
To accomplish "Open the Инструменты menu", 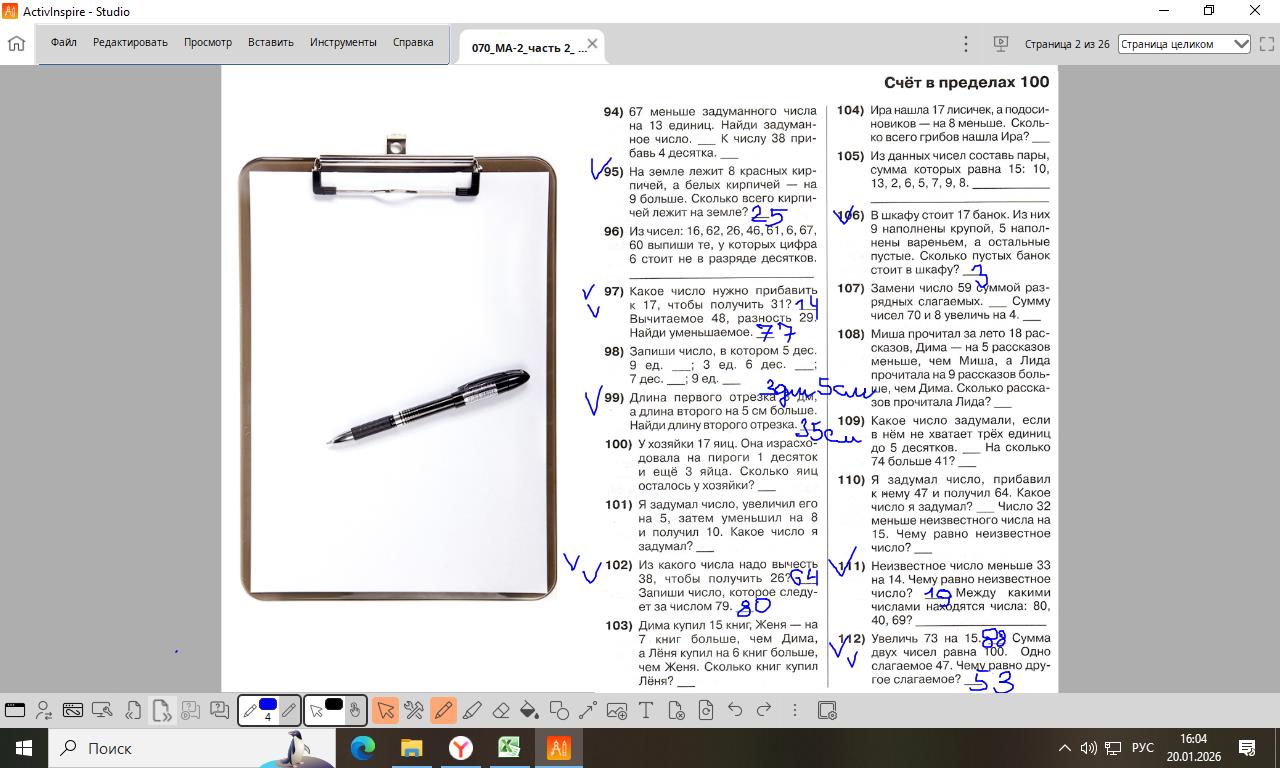I will 343,43.
